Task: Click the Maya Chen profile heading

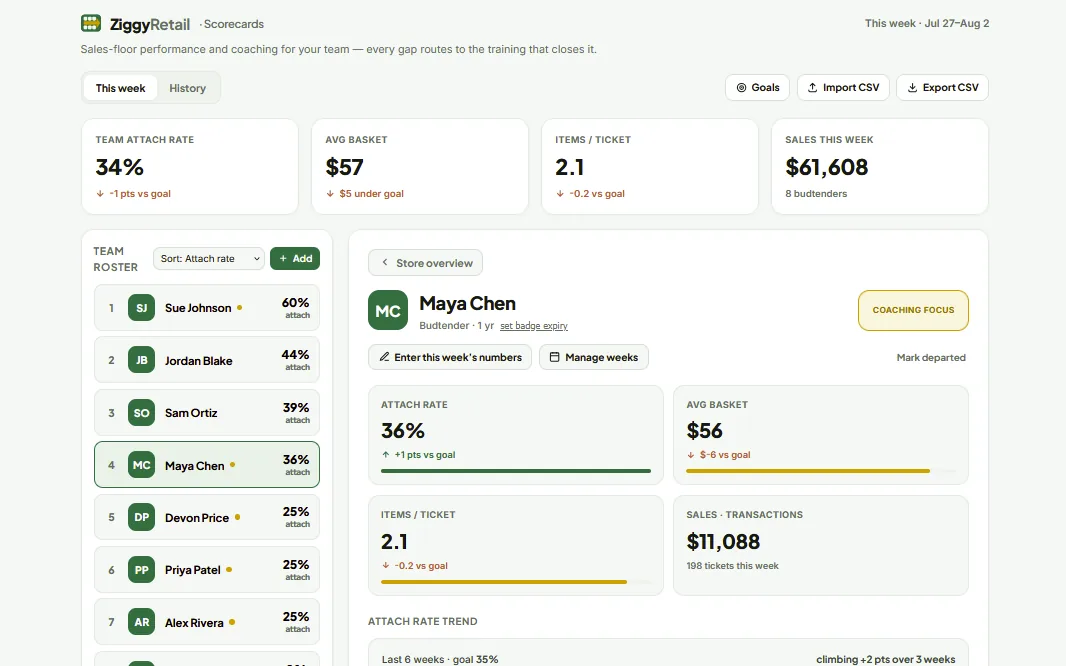Action: 468,303
